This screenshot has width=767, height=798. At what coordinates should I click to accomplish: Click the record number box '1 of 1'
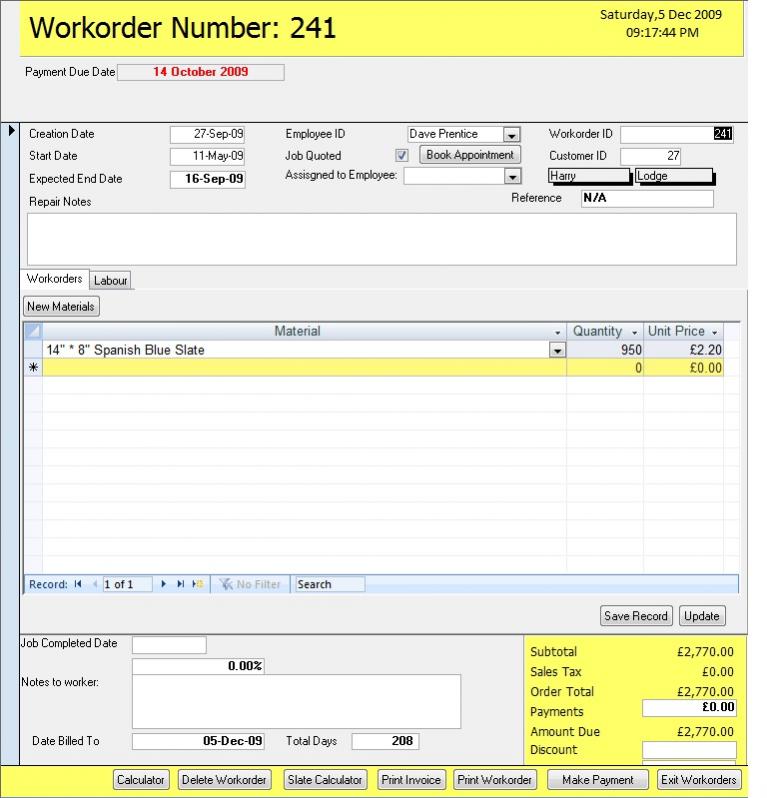click(127, 584)
